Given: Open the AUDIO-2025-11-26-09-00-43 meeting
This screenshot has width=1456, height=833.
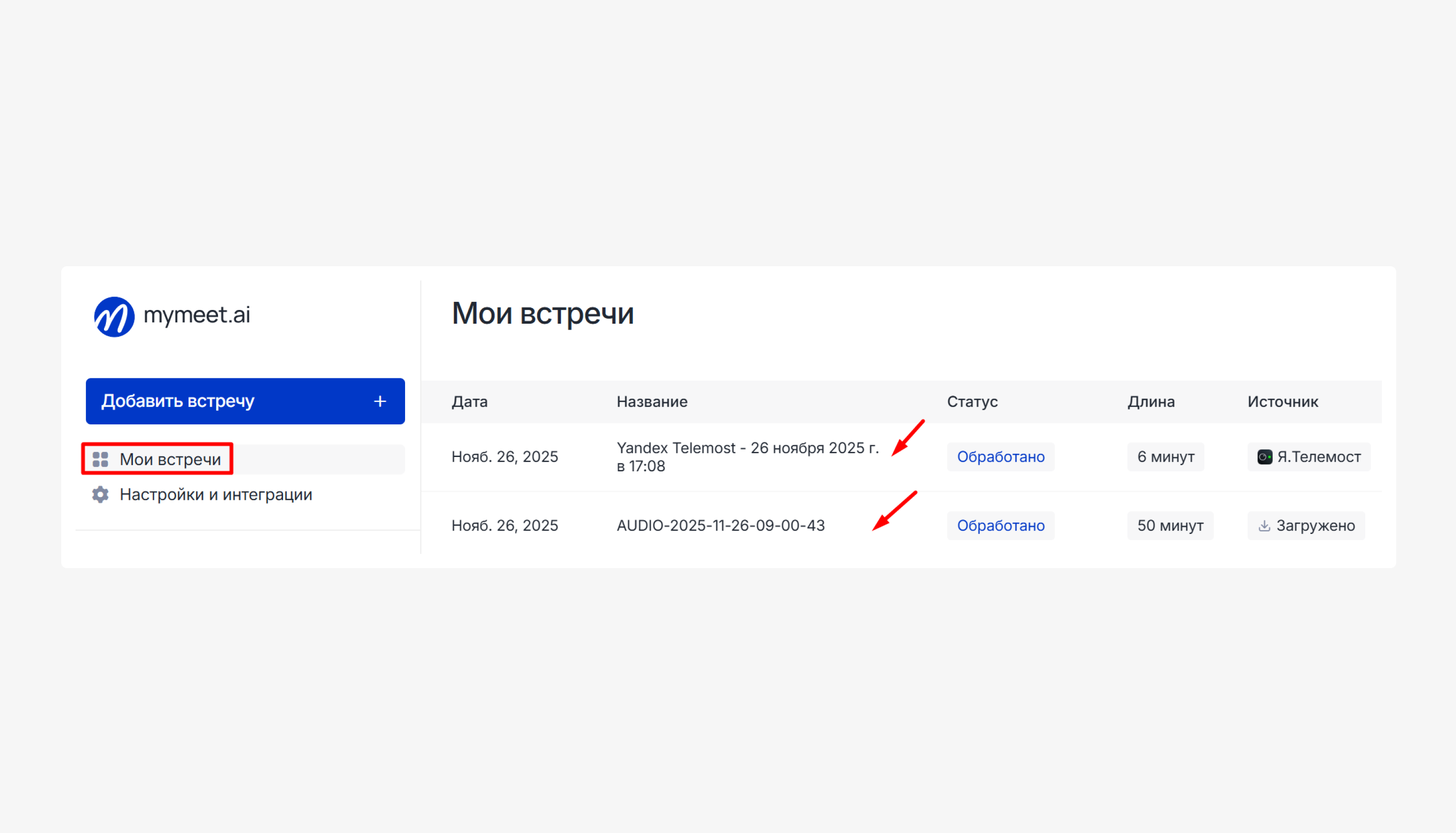Looking at the screenshot, I should (720, 525).
